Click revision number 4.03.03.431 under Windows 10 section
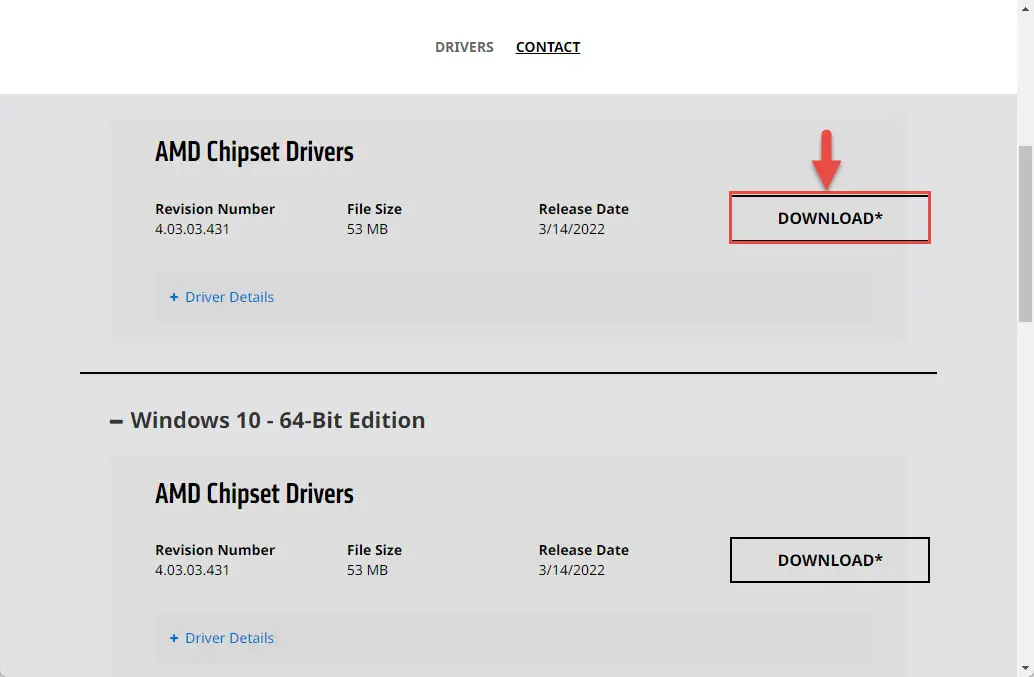1034x677 pixels. (x=192, y=570)
